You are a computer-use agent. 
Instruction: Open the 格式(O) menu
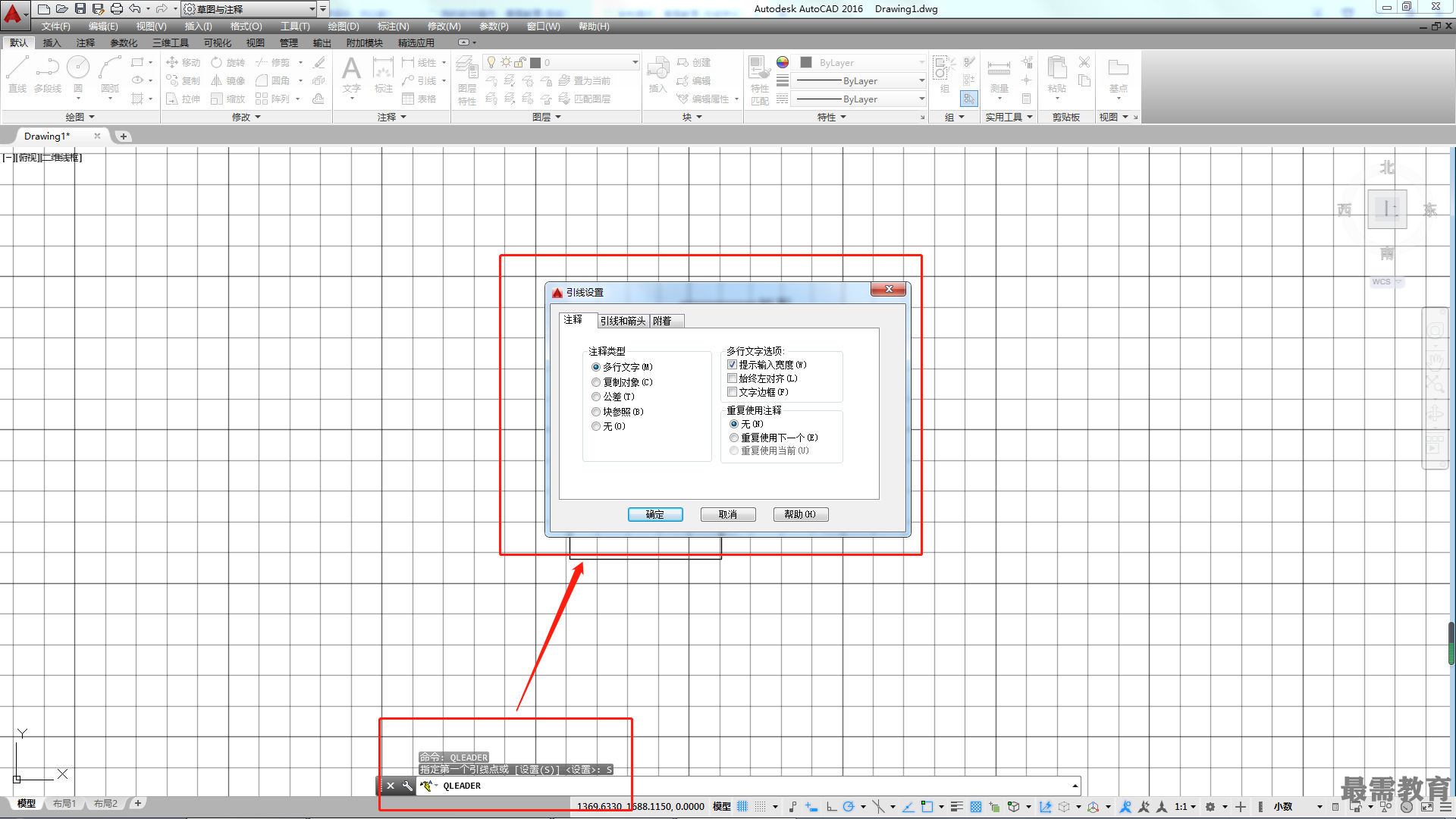[x=246, y=27]
